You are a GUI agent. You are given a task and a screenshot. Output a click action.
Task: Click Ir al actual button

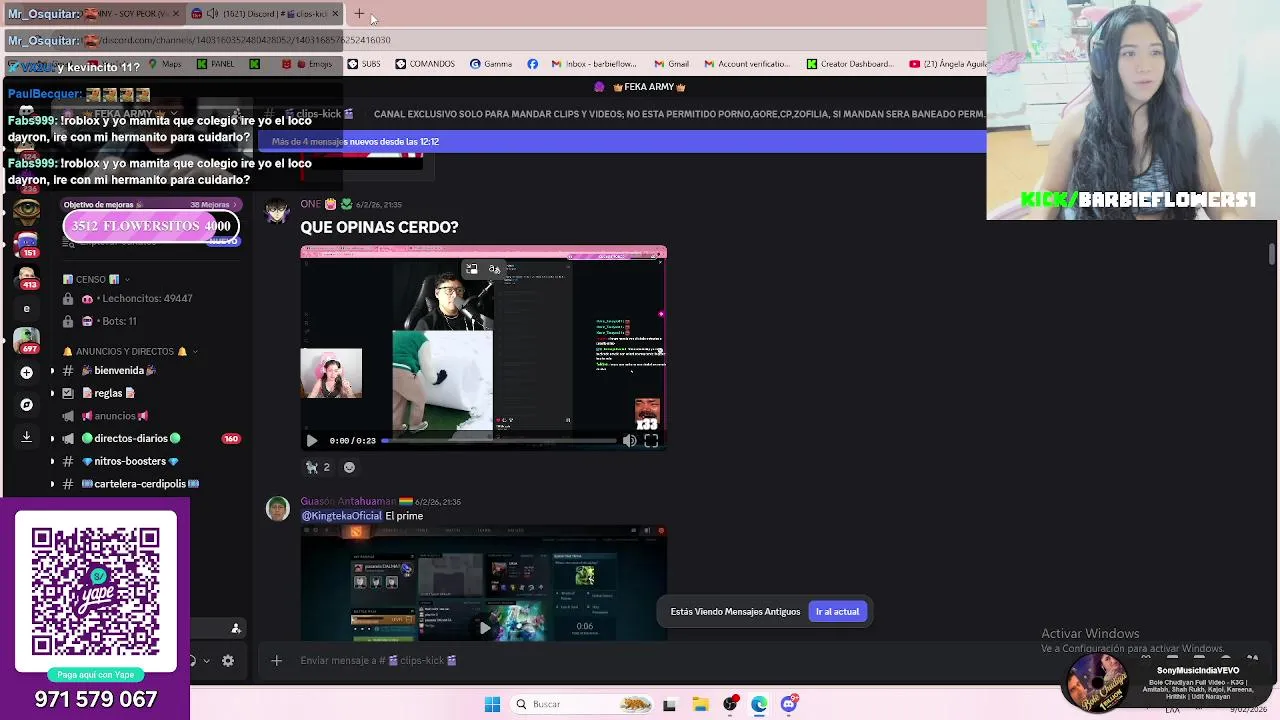(x=837, y=612)
